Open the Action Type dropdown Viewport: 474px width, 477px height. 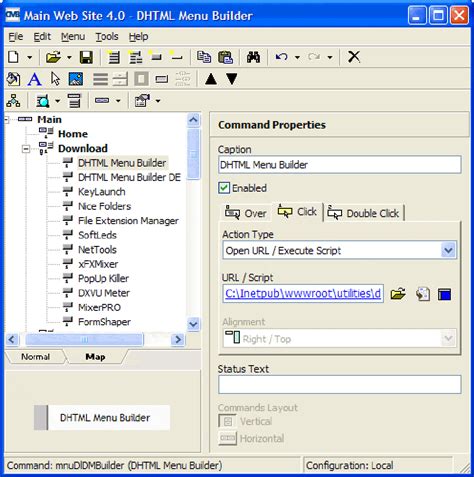448,250
